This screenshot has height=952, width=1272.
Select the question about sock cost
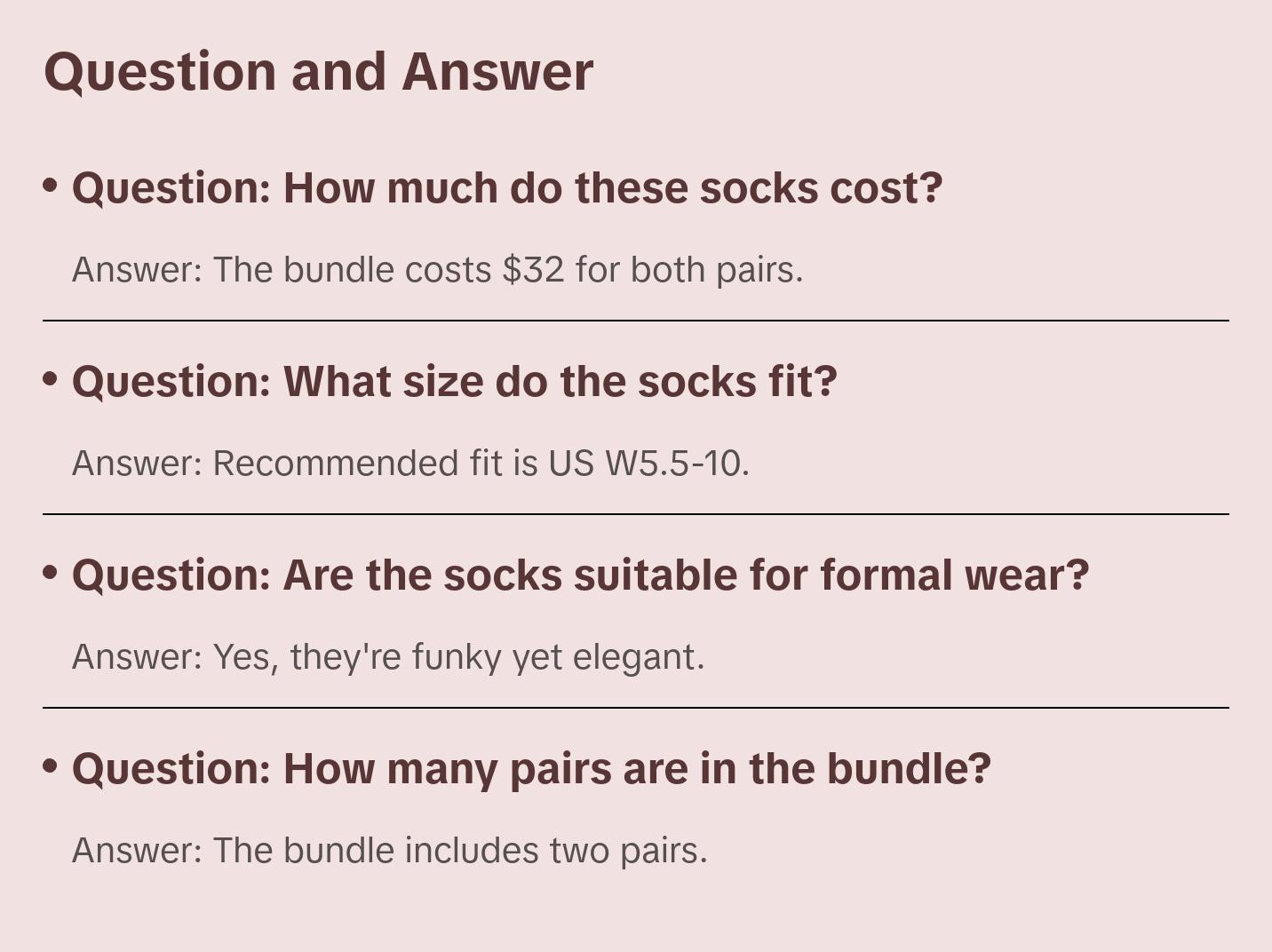coord(507,188)
